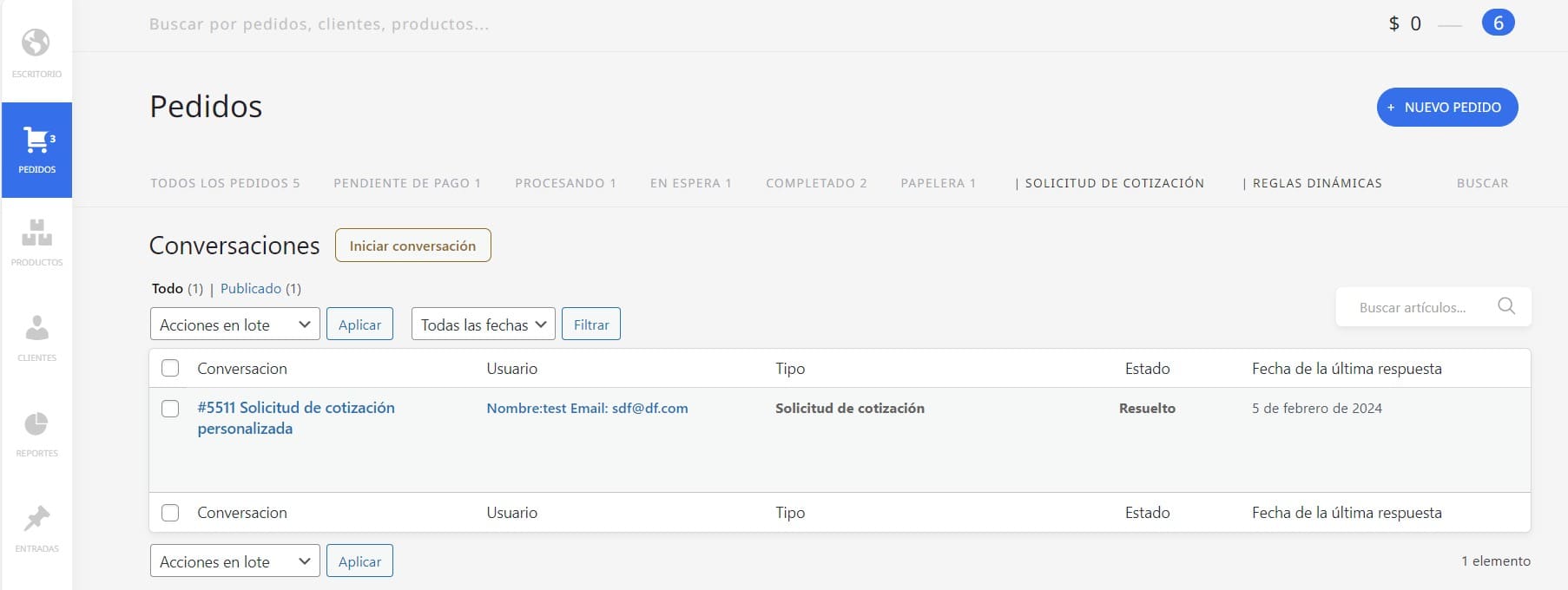Open the Solicitud de cotización tab
1568x590 pixels.
pyautogui.click(x=1115, y=183)
